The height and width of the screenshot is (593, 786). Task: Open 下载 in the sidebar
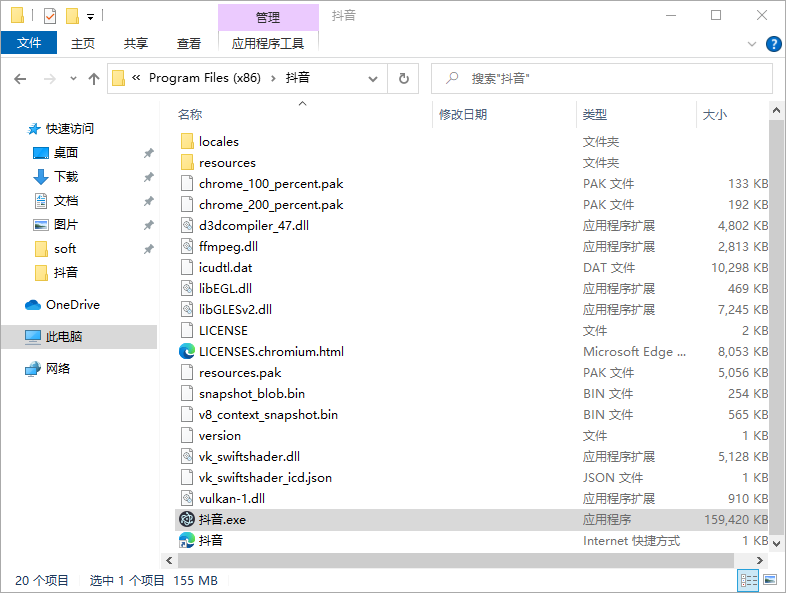[x=66, y=177]
